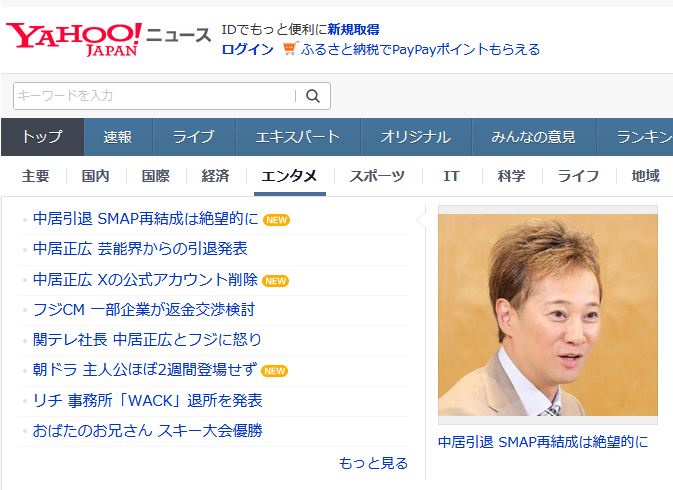673x490 pixels.
Task: Switch to the IT category
Action: [x=452, y=176]
